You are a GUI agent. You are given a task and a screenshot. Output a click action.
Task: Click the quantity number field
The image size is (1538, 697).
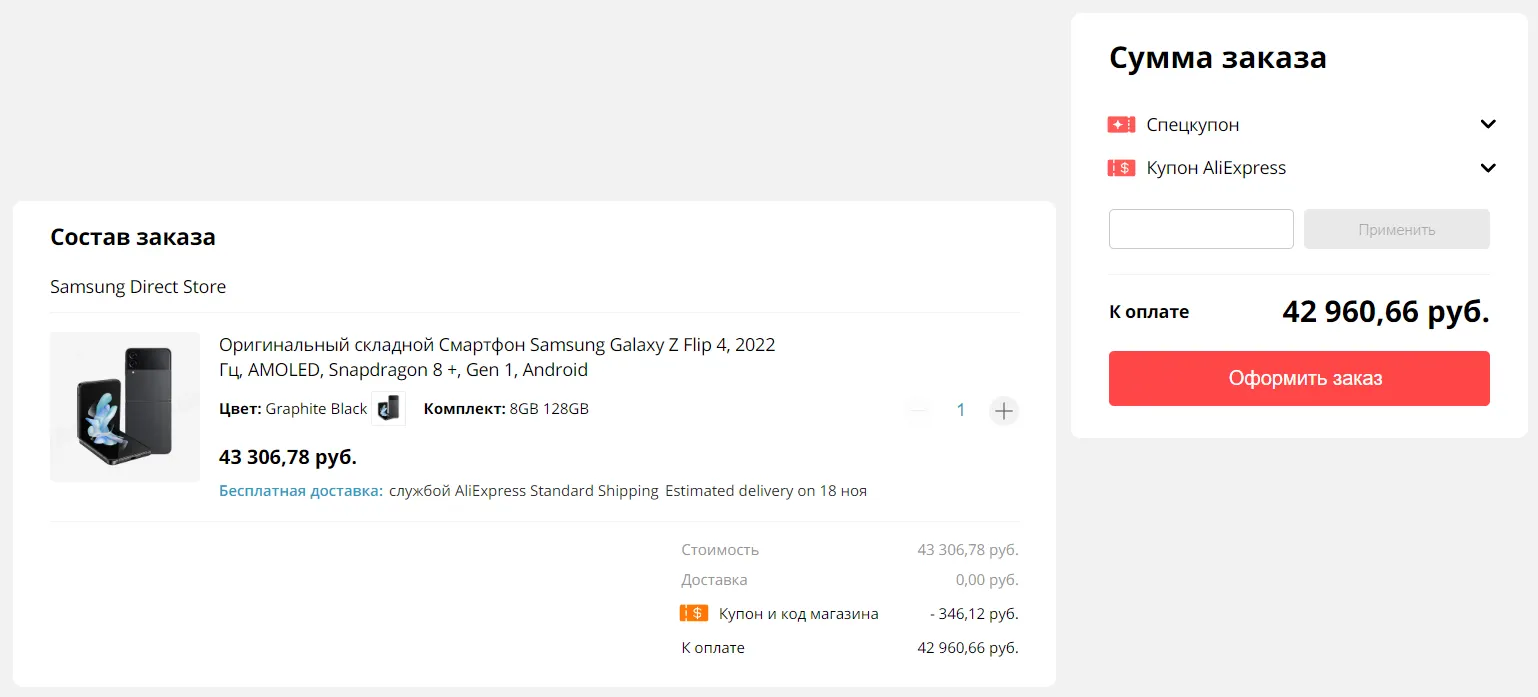tap(961, 410)
